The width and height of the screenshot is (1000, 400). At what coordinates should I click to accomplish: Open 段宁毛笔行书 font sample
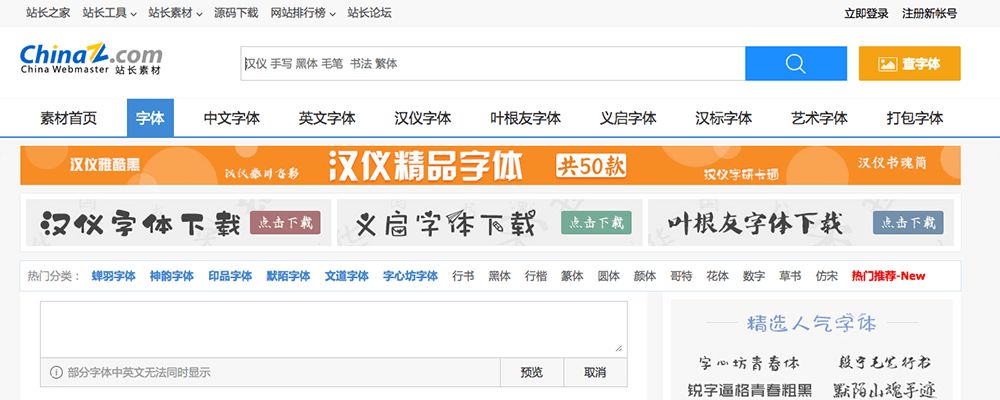tap(884, 363)
